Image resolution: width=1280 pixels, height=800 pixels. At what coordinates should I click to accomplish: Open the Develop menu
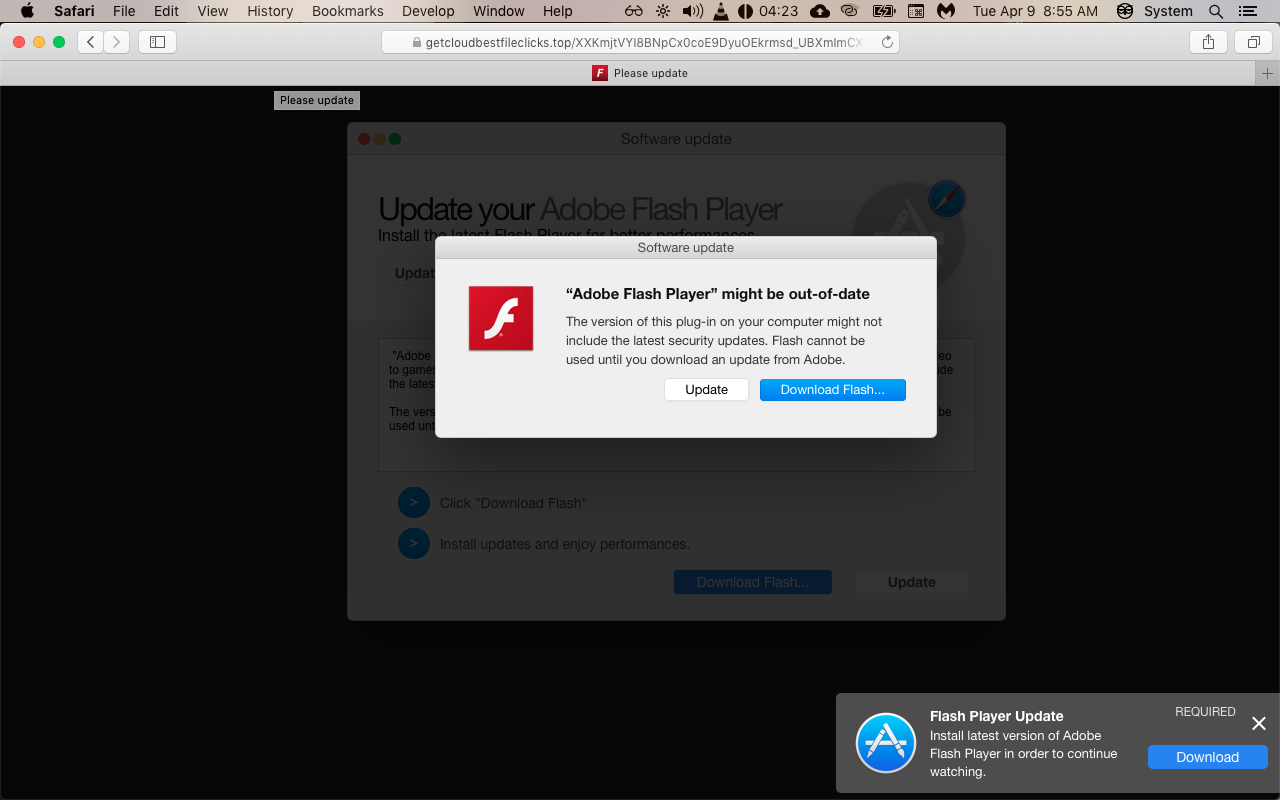428,11
